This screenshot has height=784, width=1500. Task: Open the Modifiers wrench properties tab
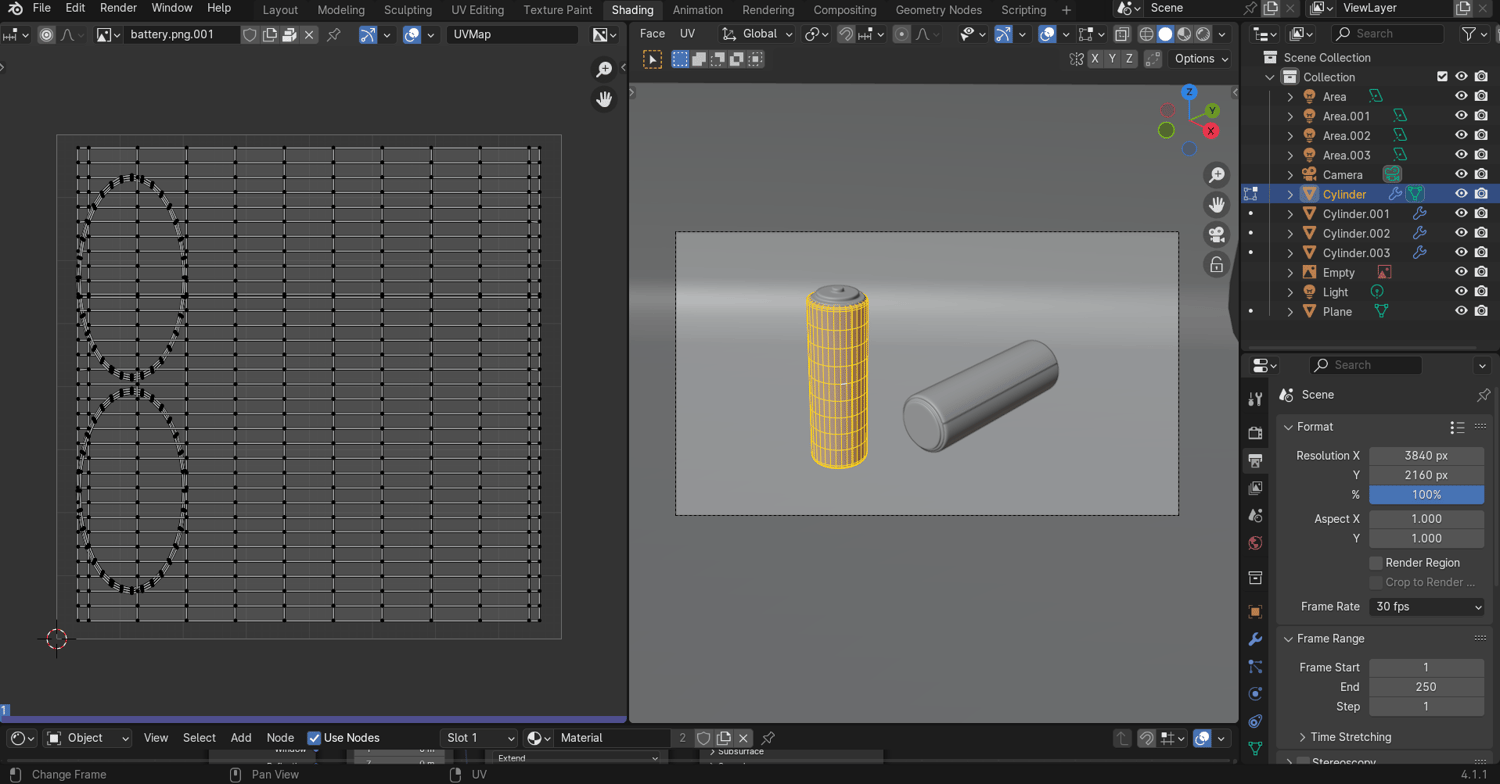[1255, 639]
